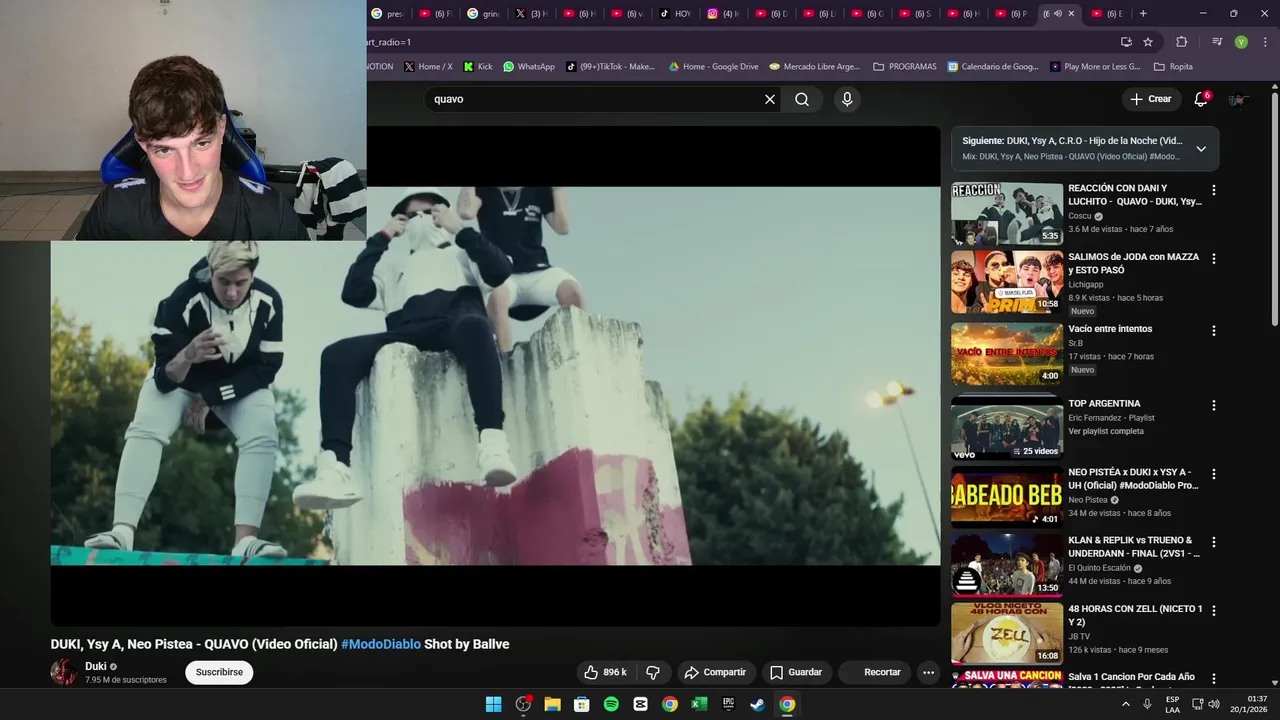Open Chrome media controls icon
Screen dimensions: 1280x720
tap(1217, 42)
